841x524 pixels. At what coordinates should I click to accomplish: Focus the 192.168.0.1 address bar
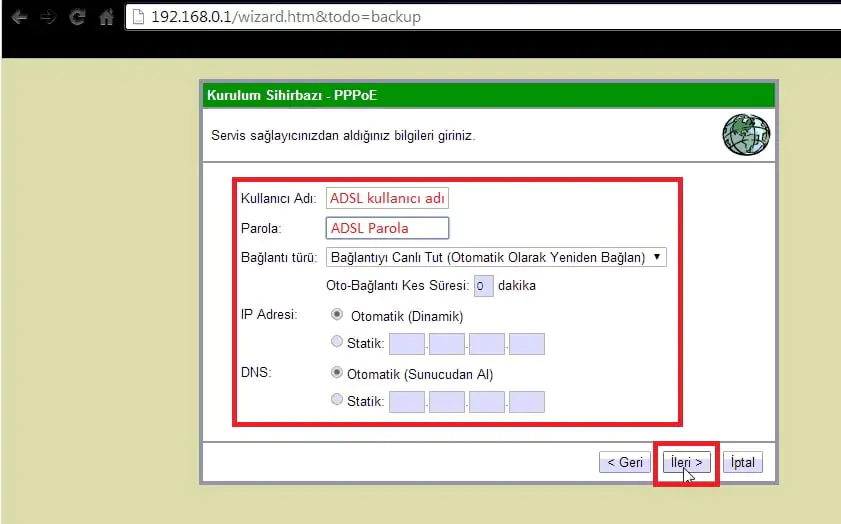[x=483, y=17]
